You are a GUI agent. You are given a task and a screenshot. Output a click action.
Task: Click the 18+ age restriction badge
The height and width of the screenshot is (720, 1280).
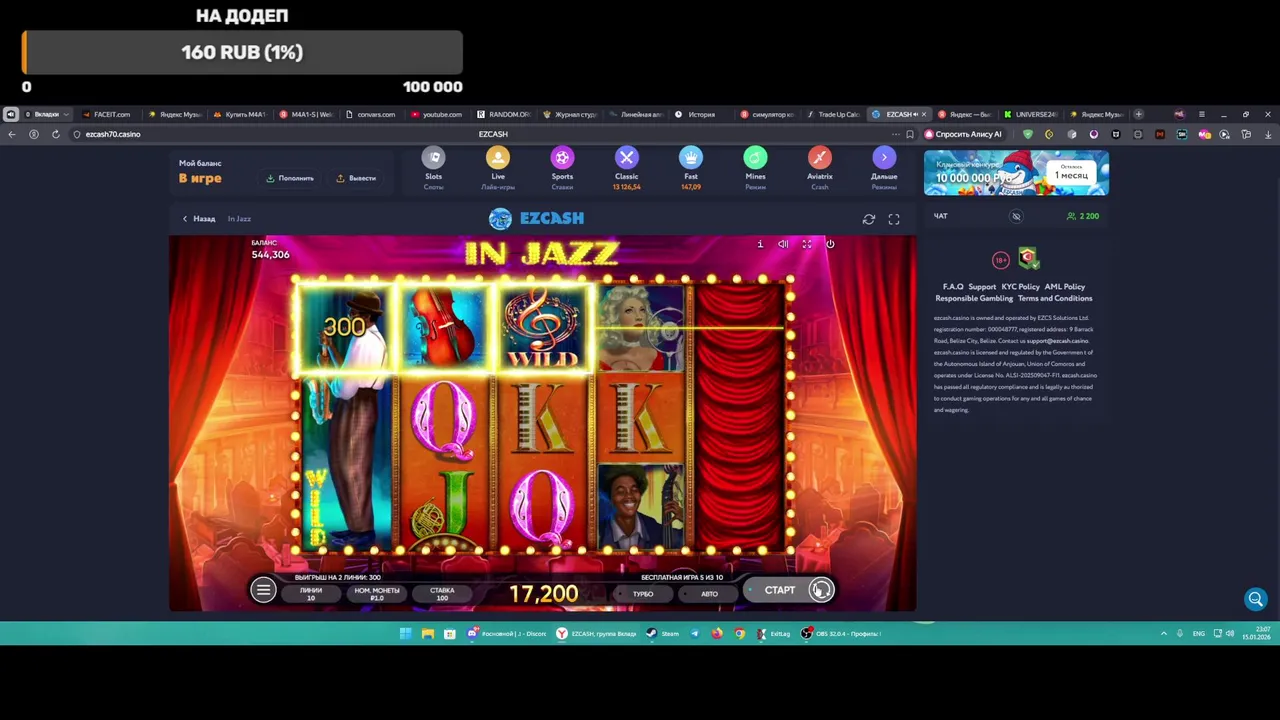tap(1001, 260)
